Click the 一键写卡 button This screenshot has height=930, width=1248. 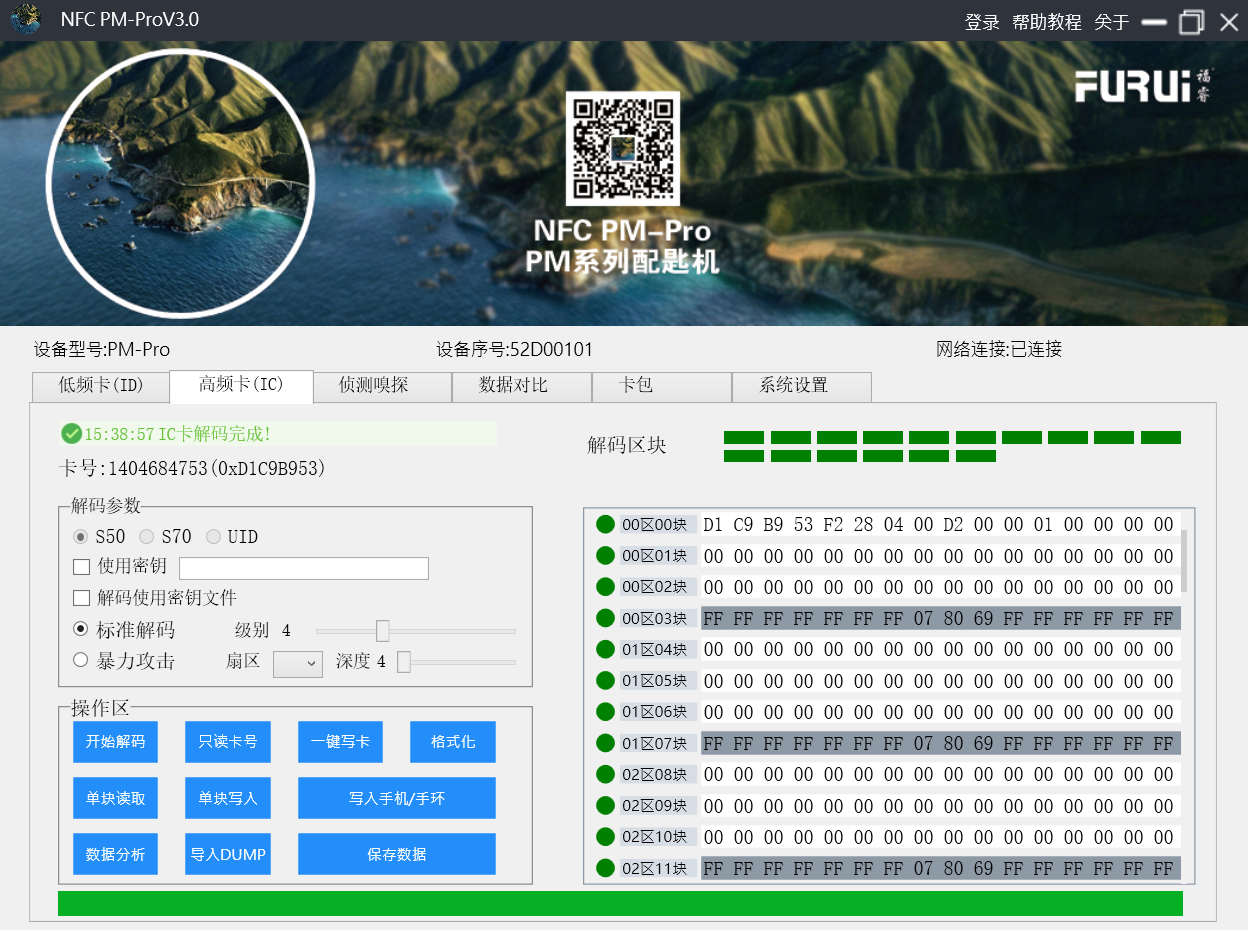[x=341, y=742]
